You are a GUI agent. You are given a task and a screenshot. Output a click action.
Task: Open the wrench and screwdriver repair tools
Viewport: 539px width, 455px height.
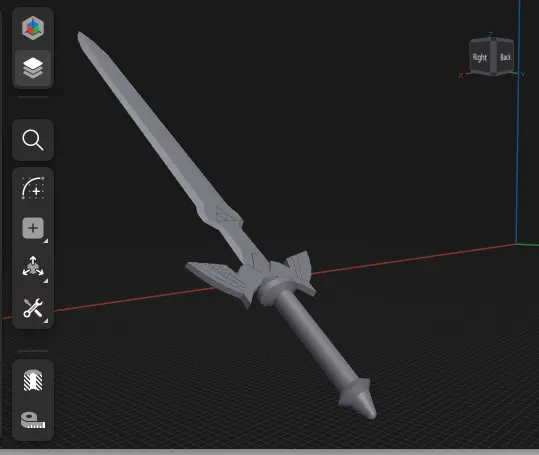(x=33, y=308)
